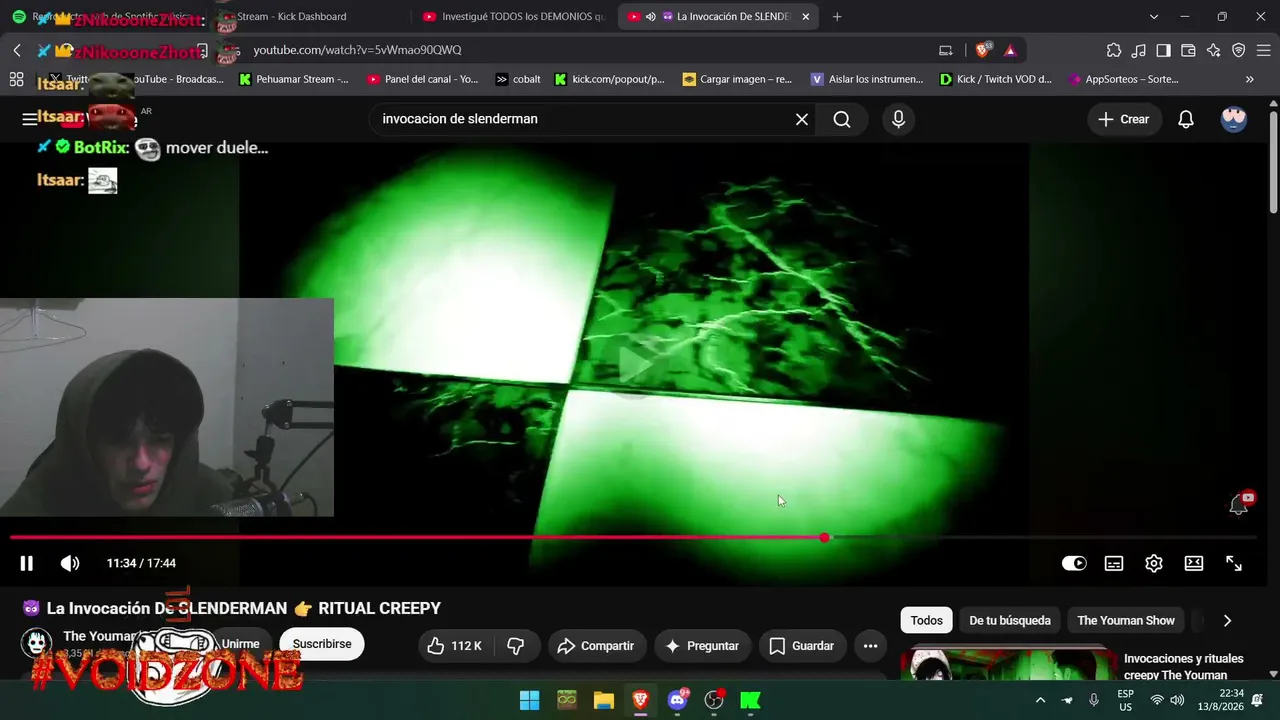Switch to theater mode view
The width and height of the screenshot is (1280, 720).
tap(1194, 563)
